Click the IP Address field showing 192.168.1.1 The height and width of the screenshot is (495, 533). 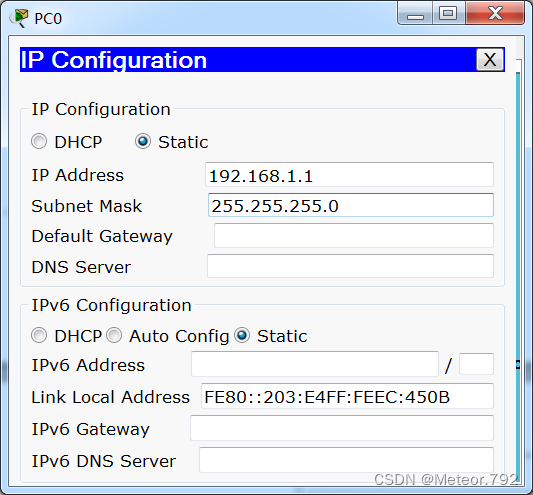(349, 175)
